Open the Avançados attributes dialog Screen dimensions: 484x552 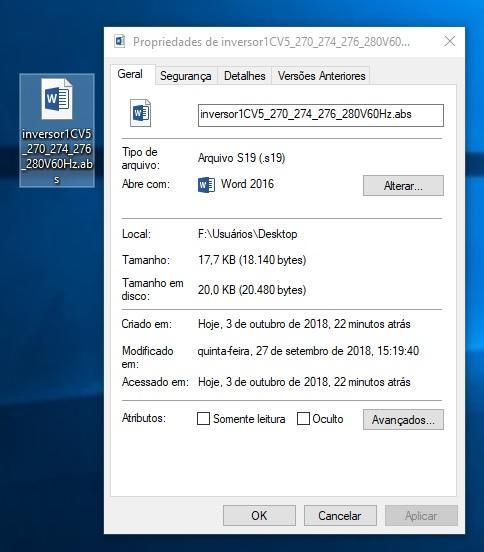403,420
